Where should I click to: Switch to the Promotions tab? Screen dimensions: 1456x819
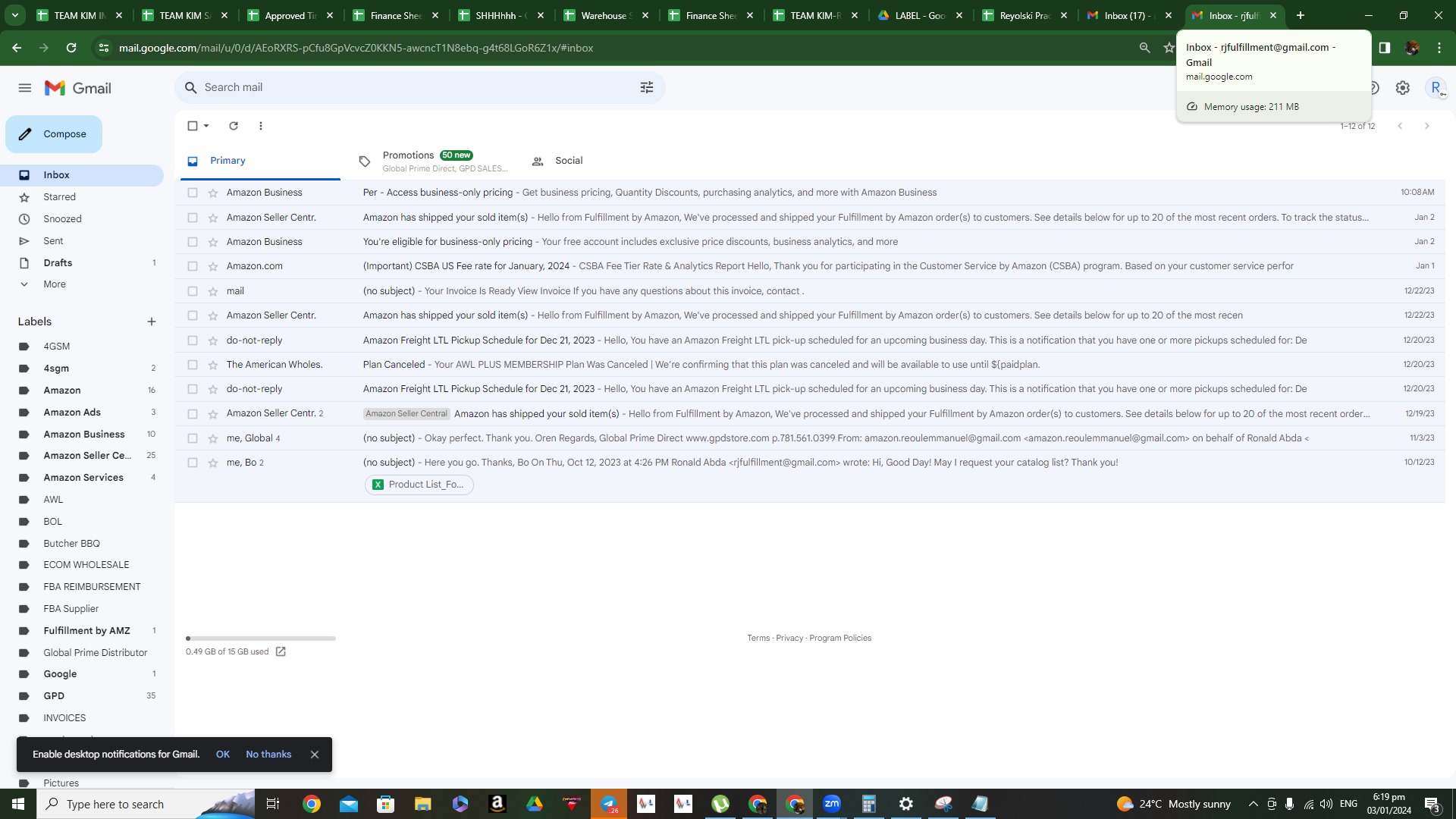click(434, 161)
